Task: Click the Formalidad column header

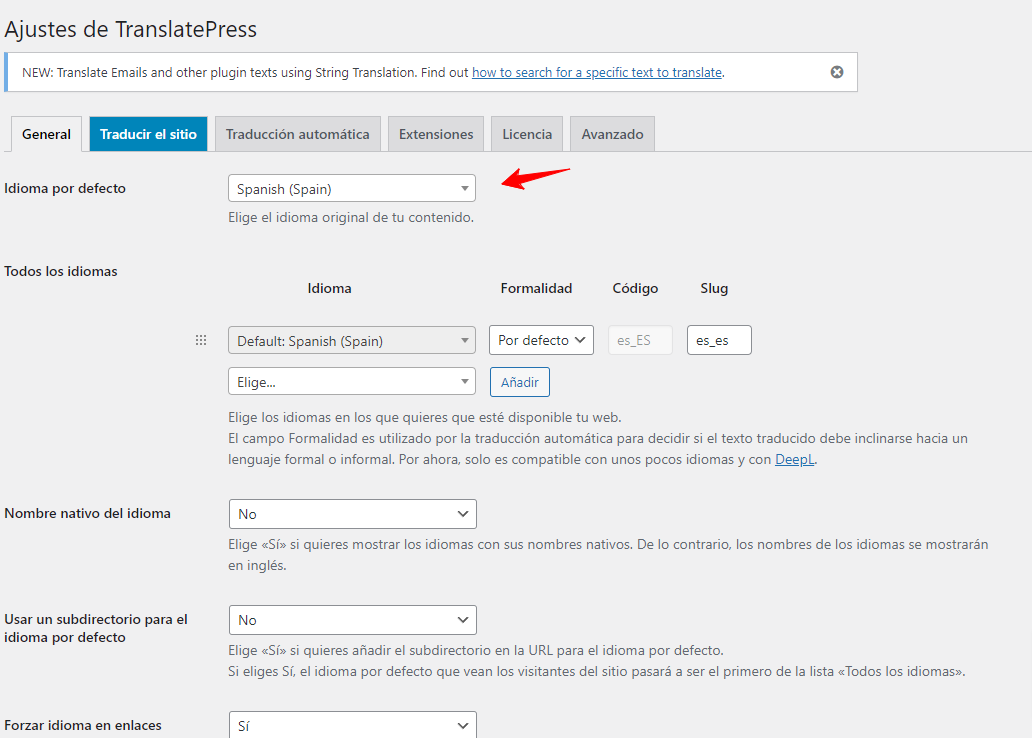Action: click(536, 288)
